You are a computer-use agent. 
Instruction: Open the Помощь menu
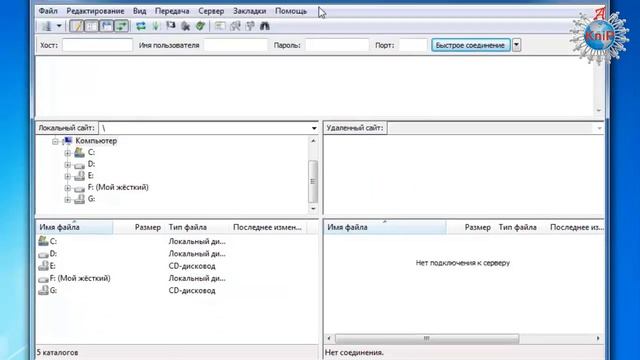pos(291,11)
